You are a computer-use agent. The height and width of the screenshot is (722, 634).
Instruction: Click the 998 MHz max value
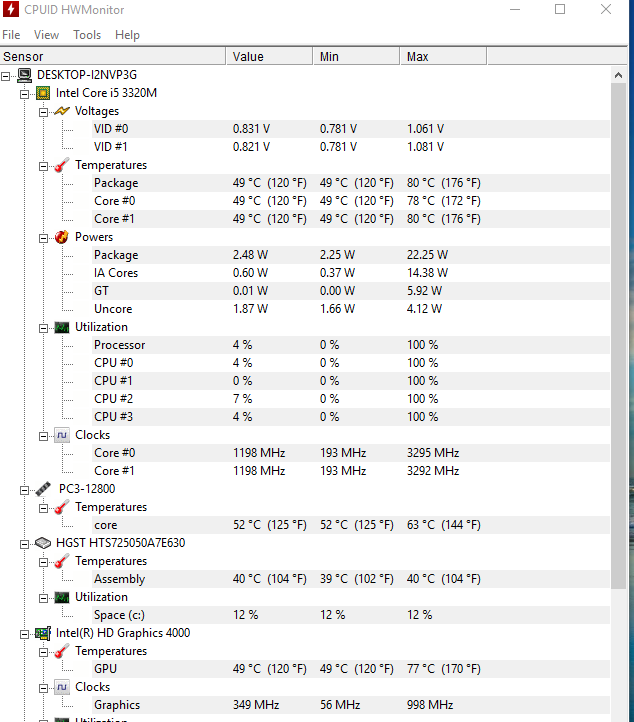coord(430,705)
